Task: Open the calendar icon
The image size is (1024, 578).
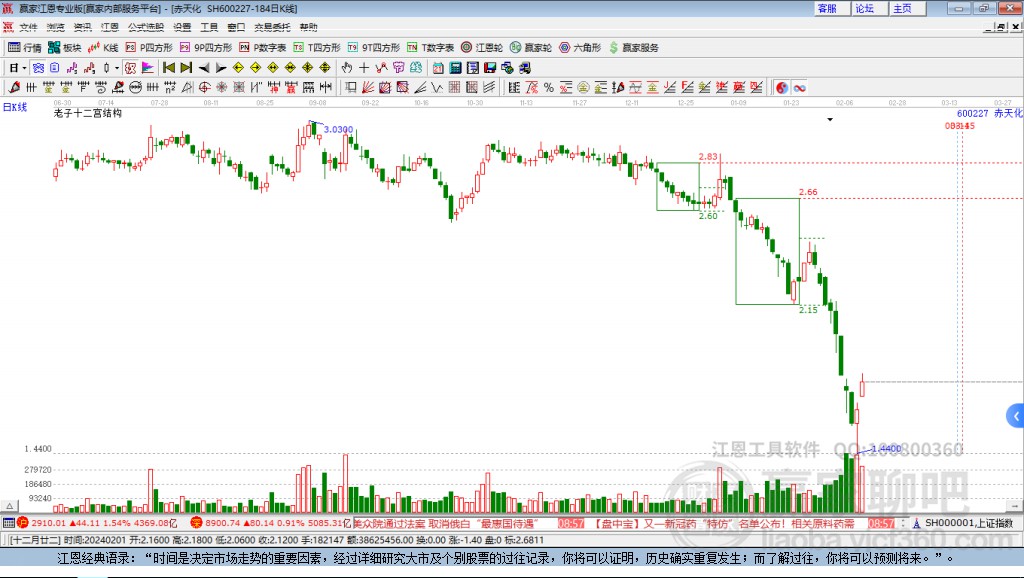Action: [x=438, y=68]
